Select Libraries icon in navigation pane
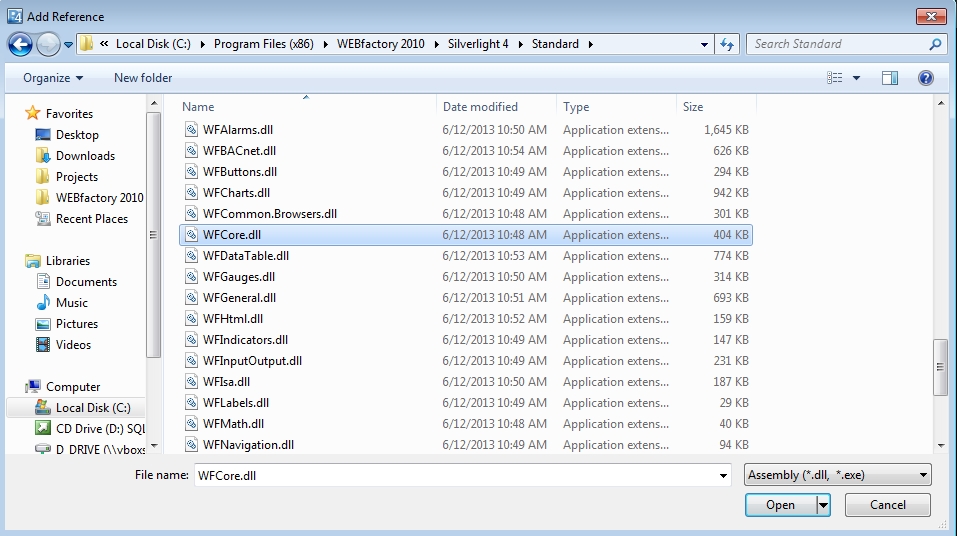957x536 pixels. (33, 261)
